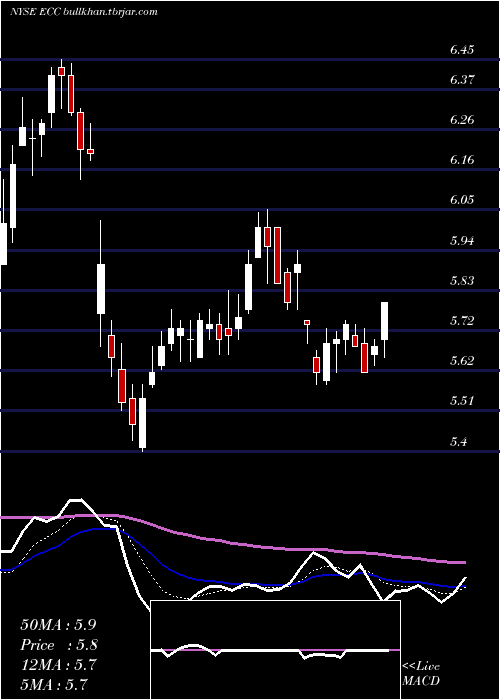
Task: Click the NYSE ECC bullkhan.tbrjar.com title
Action: [83, 12]
